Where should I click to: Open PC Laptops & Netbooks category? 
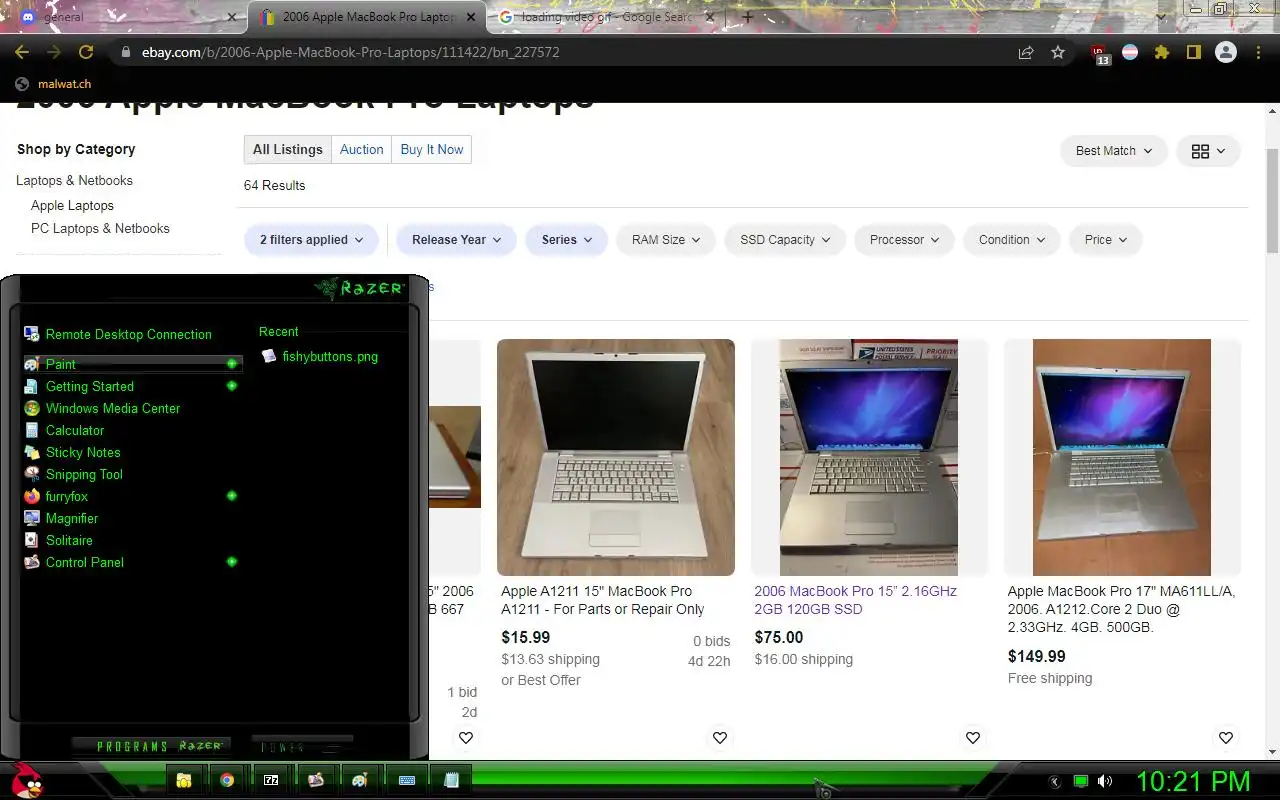tap(100, 228)
